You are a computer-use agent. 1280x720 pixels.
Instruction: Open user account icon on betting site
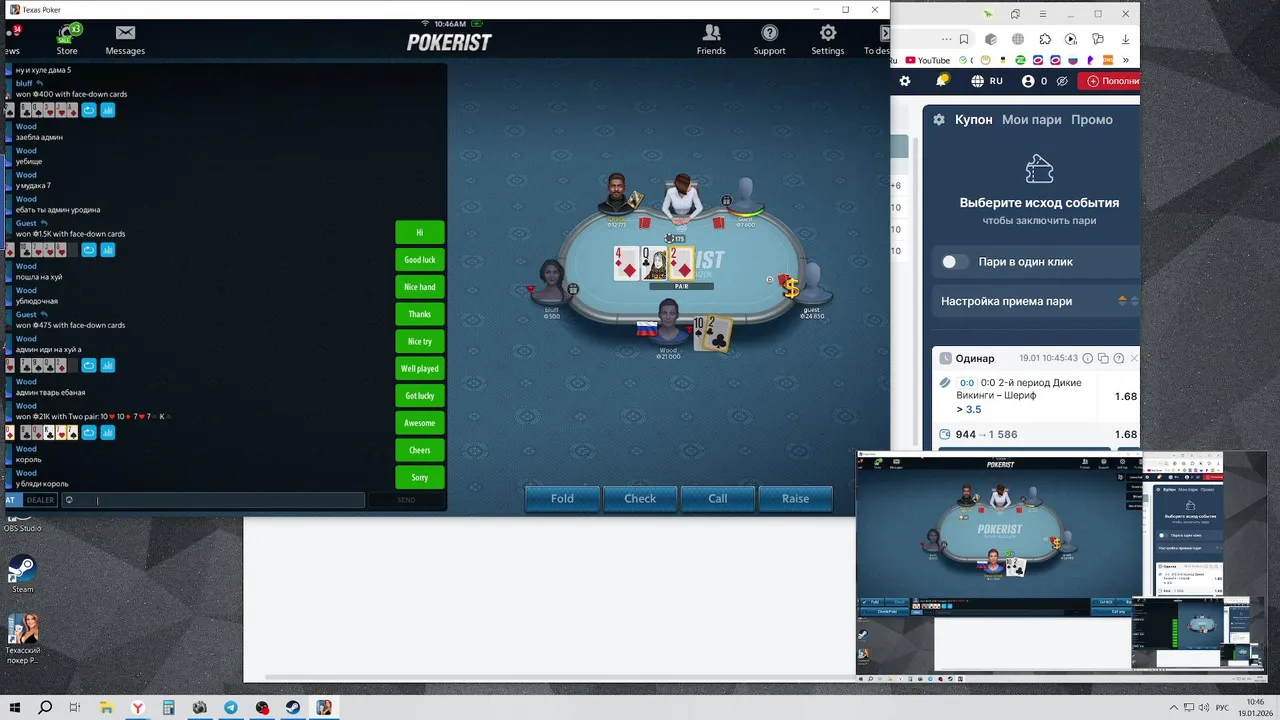(x=1028, y=81)
